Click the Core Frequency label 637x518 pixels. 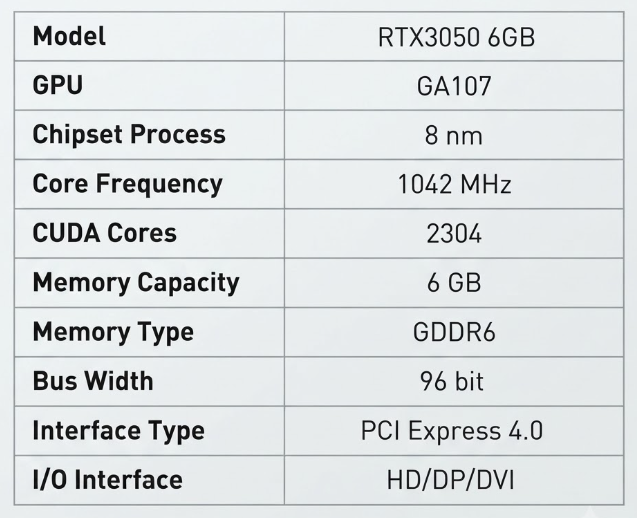click(128, 184)
